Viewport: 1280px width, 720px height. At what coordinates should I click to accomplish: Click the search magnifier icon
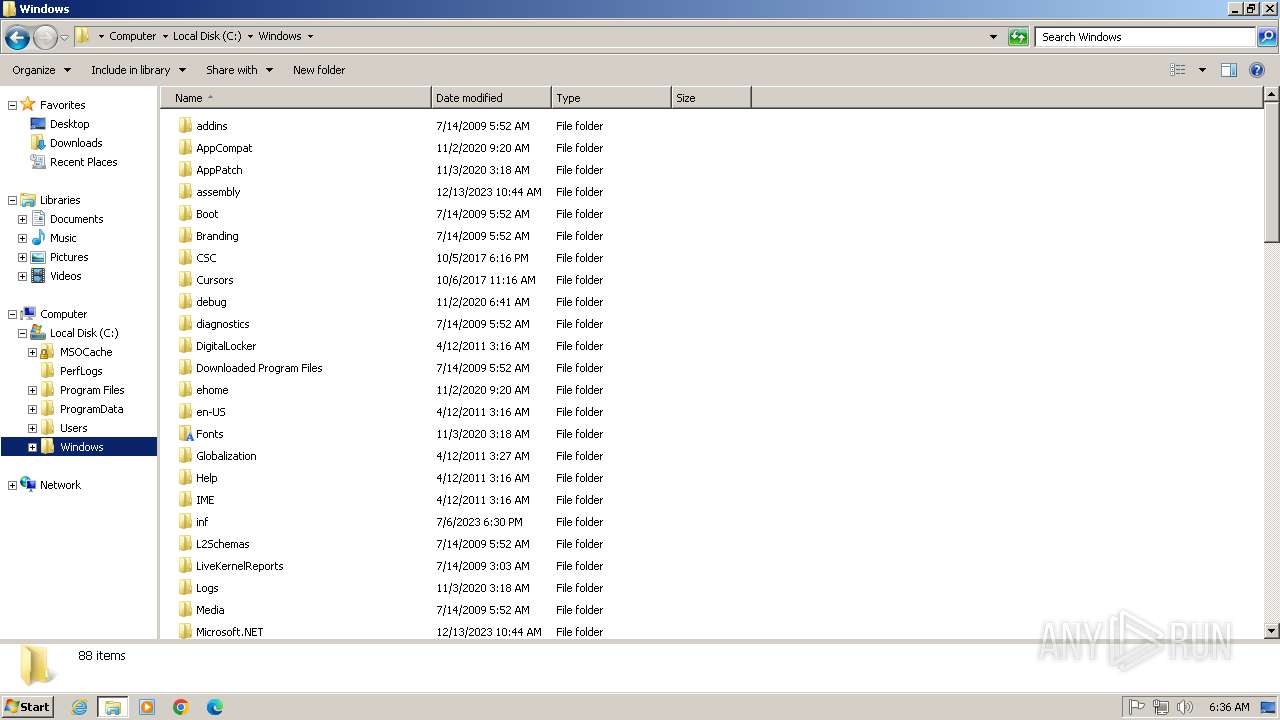1266,37
